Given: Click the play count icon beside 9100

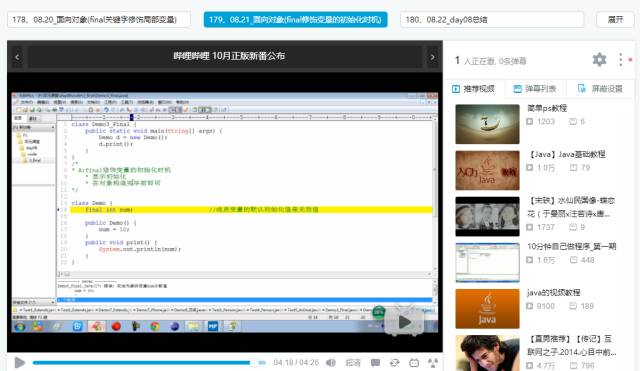Looking at the screenshot, I should click(530, 306).
